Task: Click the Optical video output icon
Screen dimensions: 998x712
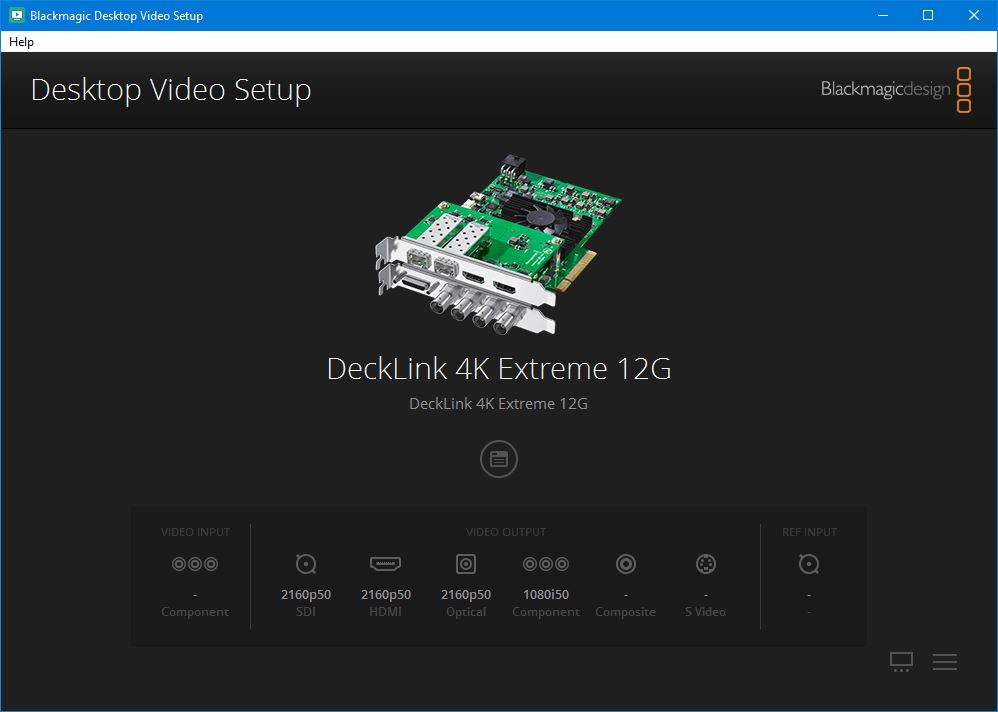Action: click(466, 564)
